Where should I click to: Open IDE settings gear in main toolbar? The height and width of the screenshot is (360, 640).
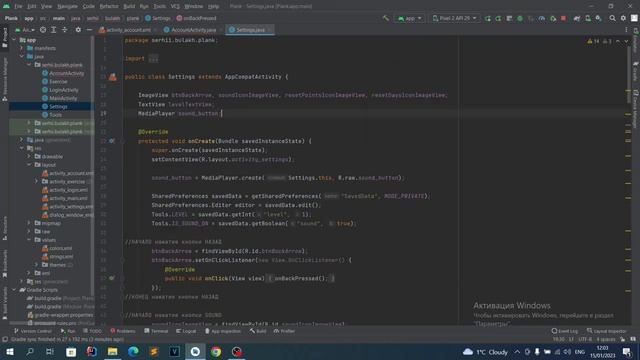623,18
